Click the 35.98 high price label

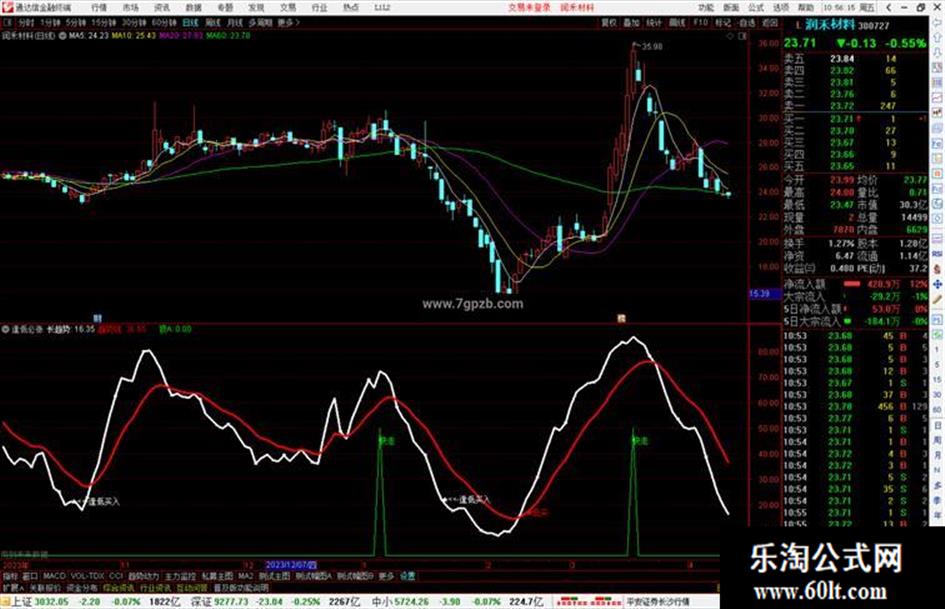651,46
